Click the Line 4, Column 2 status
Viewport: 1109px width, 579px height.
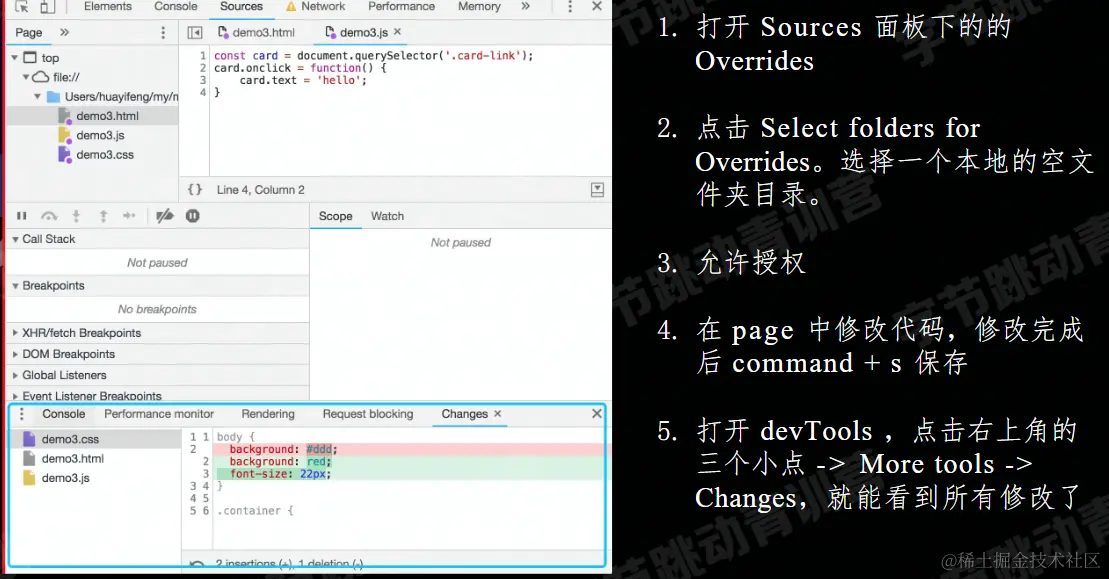(260, 189)
